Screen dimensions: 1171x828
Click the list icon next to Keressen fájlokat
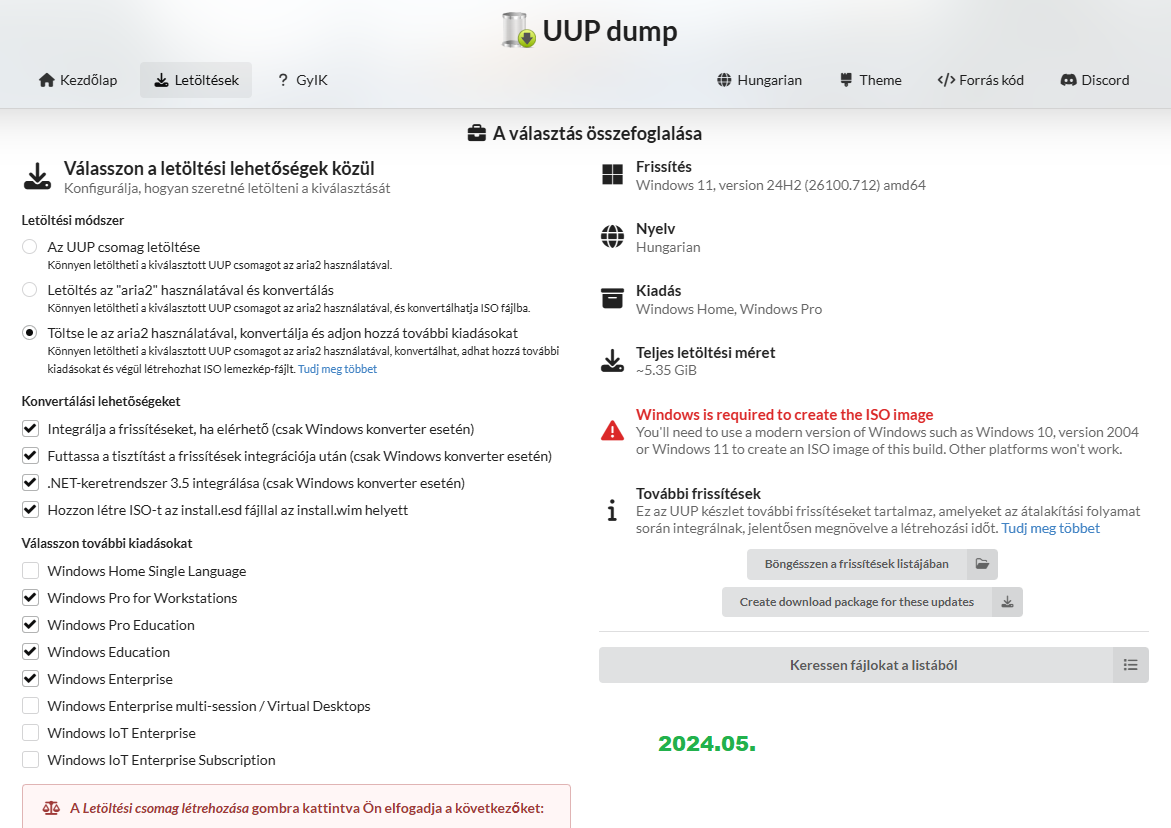tap(1131, 664)
